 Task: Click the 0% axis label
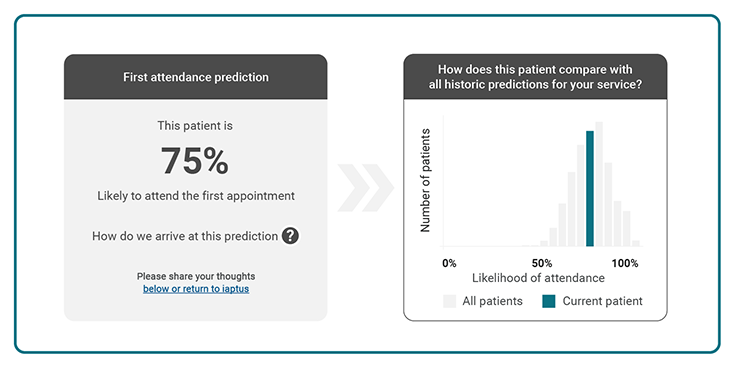click(x=449, y=263)
